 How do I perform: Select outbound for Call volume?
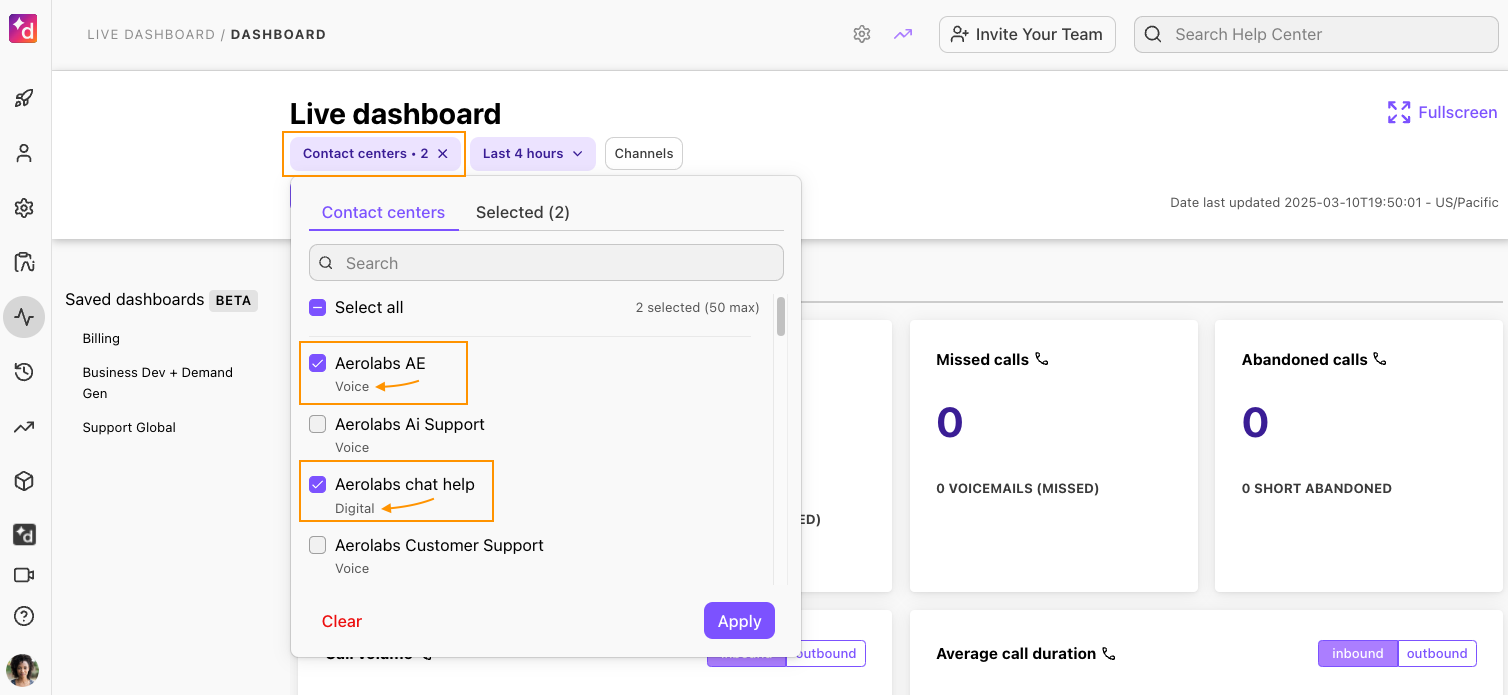(826, 653)
